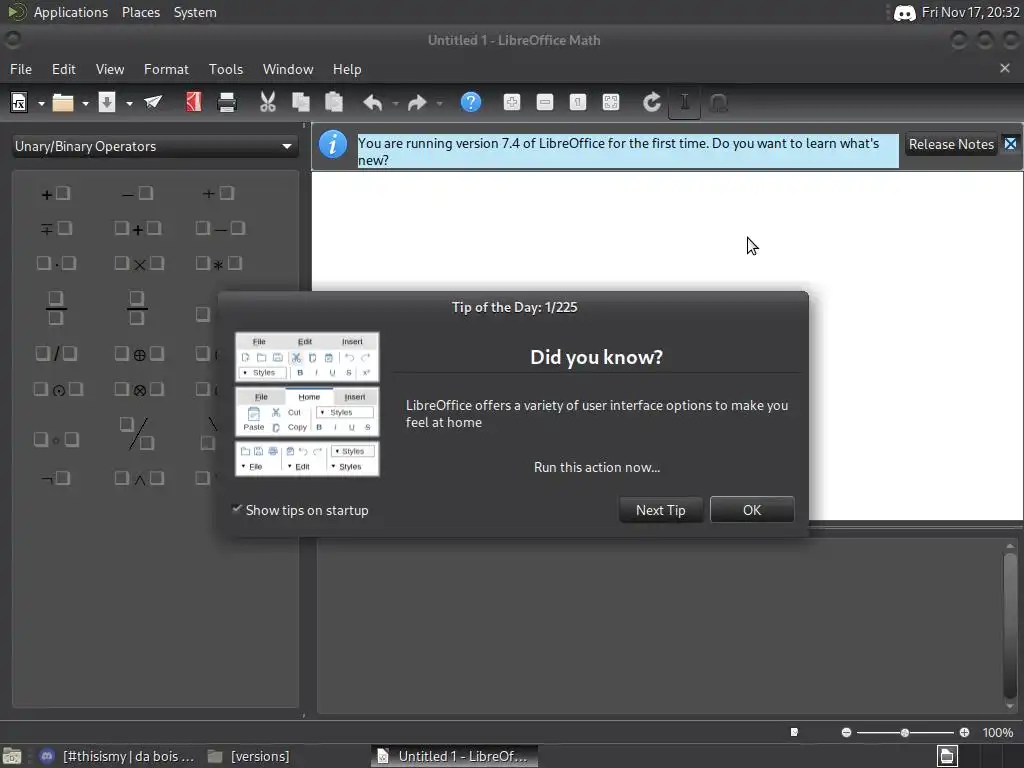Click the New formula document icon
Image resolution: width=1024 pixels, height=768 pixels.
pos(19,103)
